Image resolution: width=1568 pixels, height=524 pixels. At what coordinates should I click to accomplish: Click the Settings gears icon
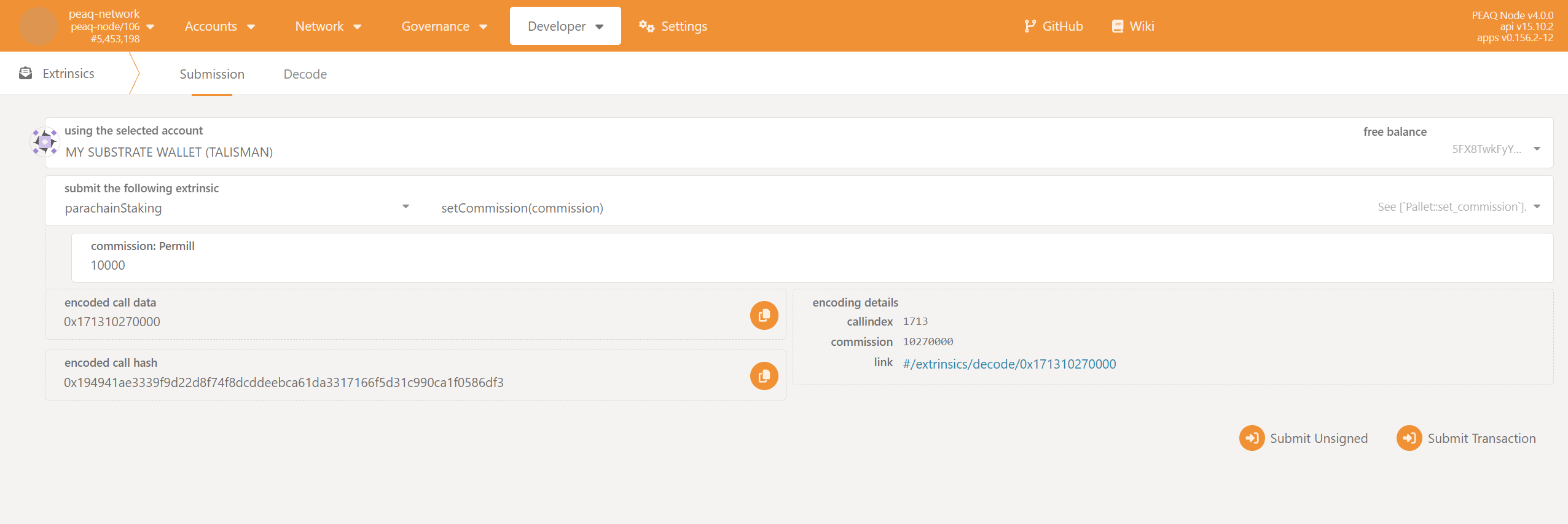(x=646, y=26)
